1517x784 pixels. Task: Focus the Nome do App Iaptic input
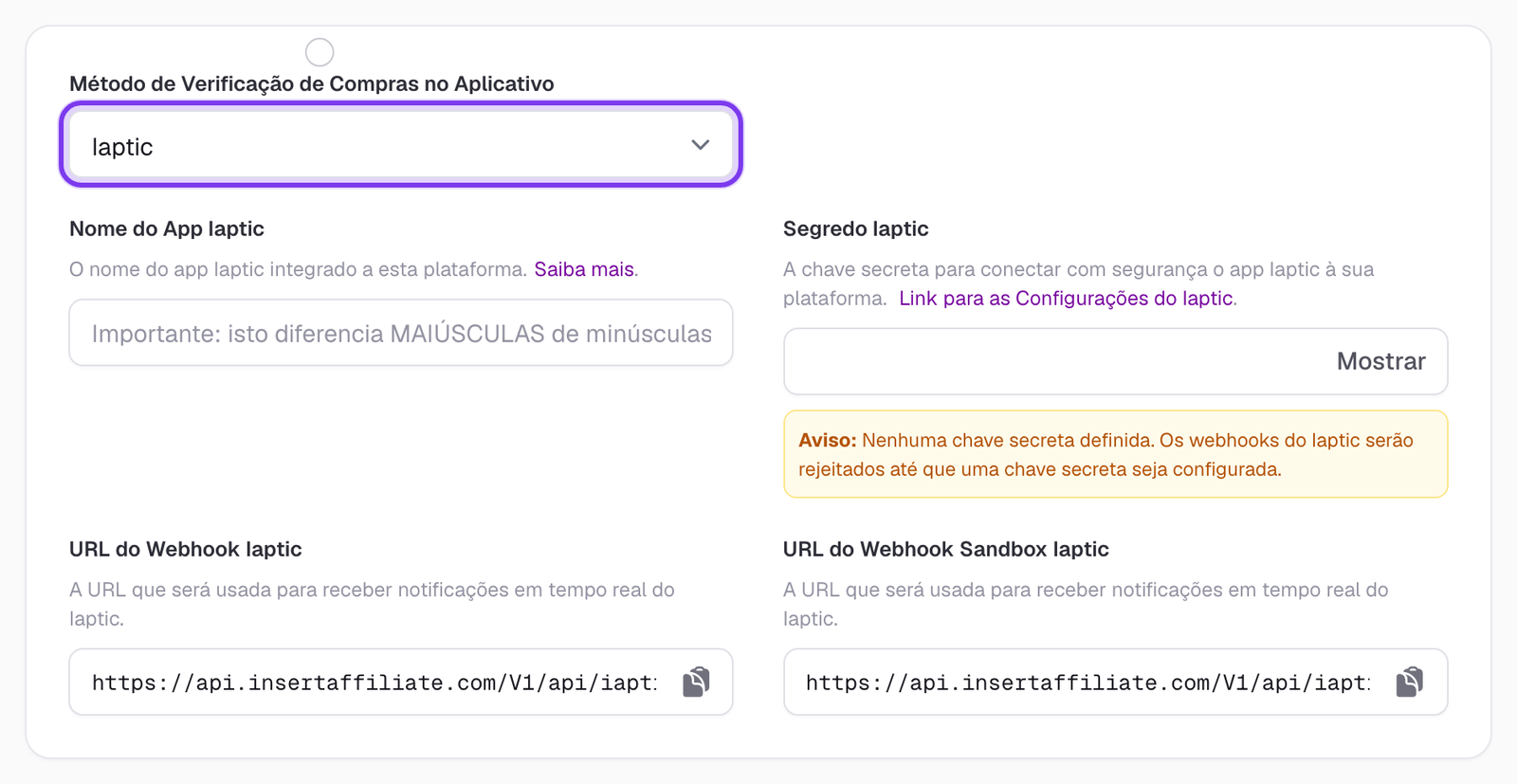(x=401, y=333)
